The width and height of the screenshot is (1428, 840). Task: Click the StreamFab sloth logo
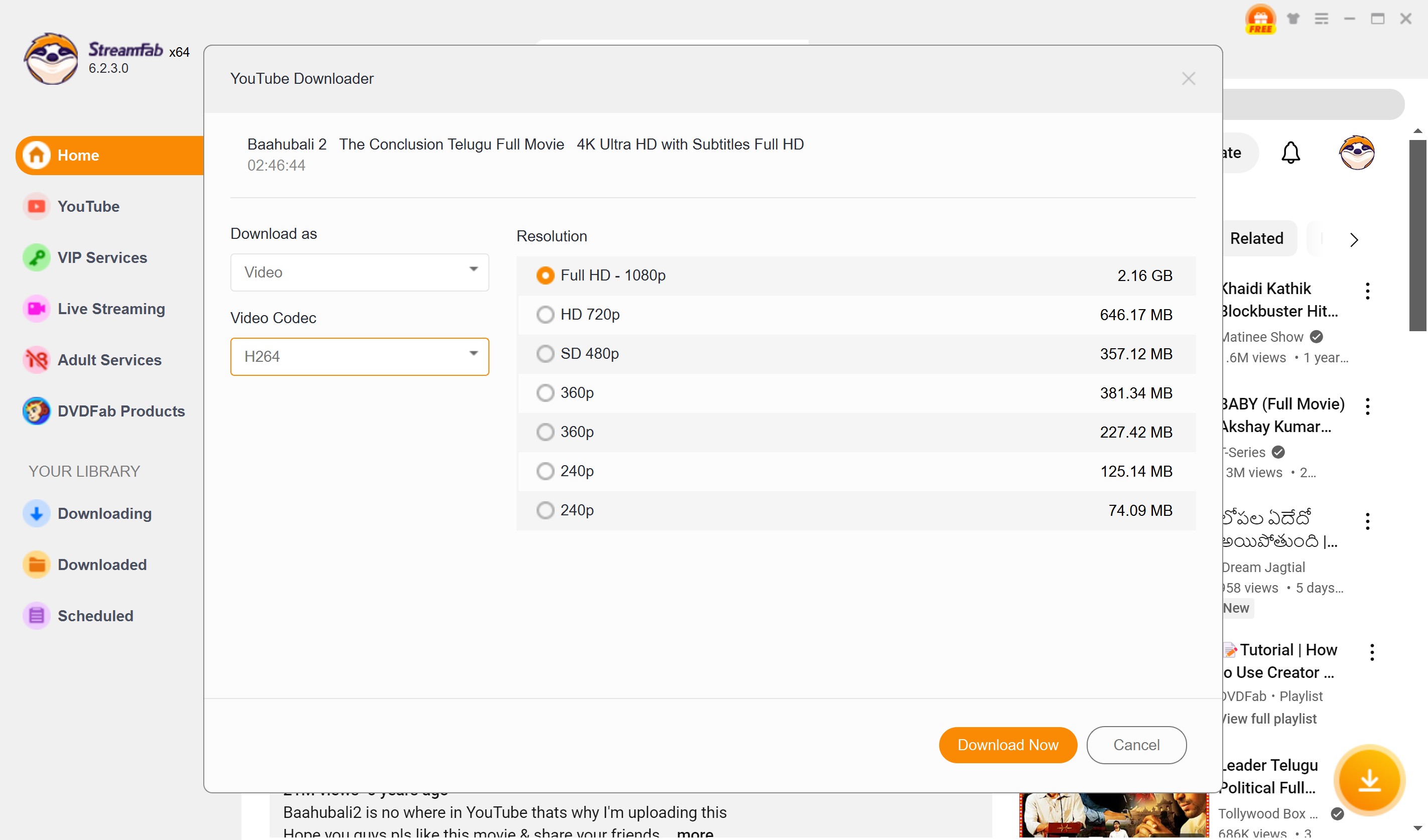[x=51, y=58]
